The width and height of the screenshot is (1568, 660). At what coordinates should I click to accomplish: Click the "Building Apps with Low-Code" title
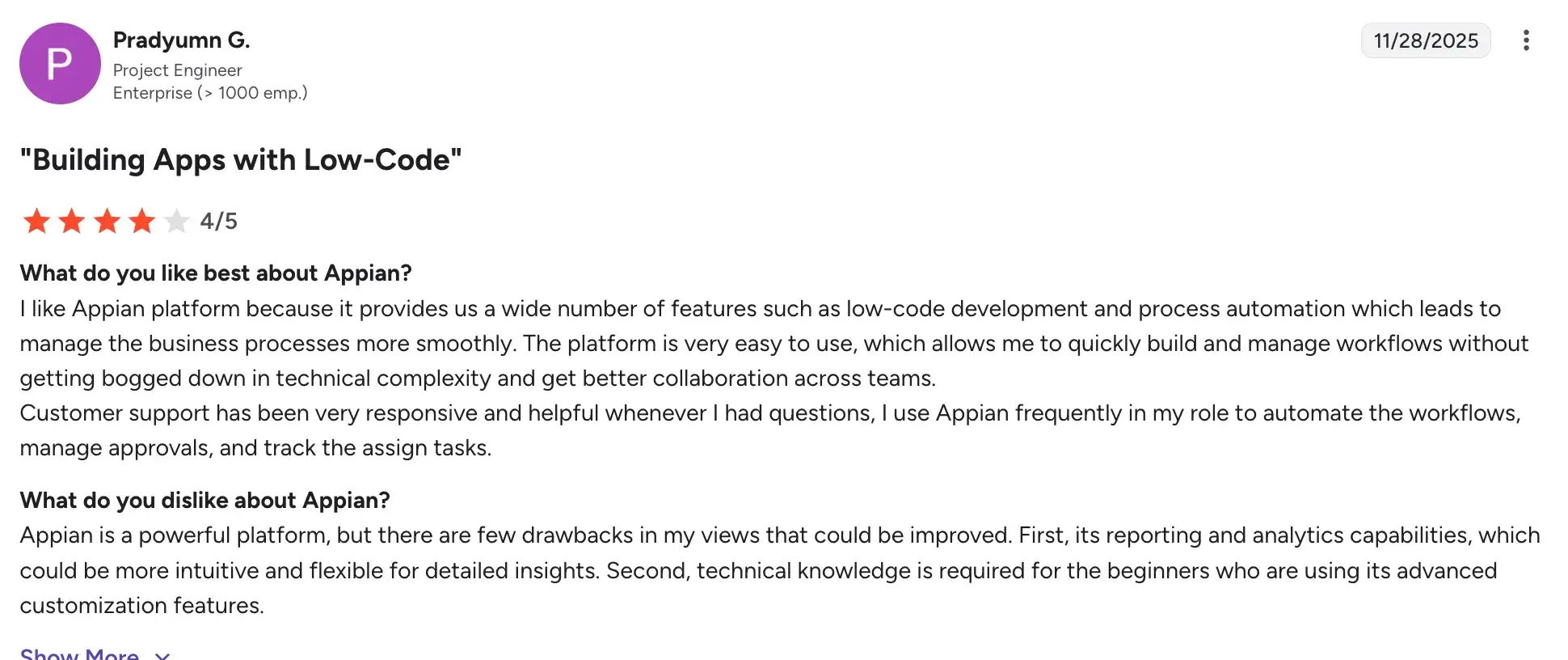click(x=241, y=159)
